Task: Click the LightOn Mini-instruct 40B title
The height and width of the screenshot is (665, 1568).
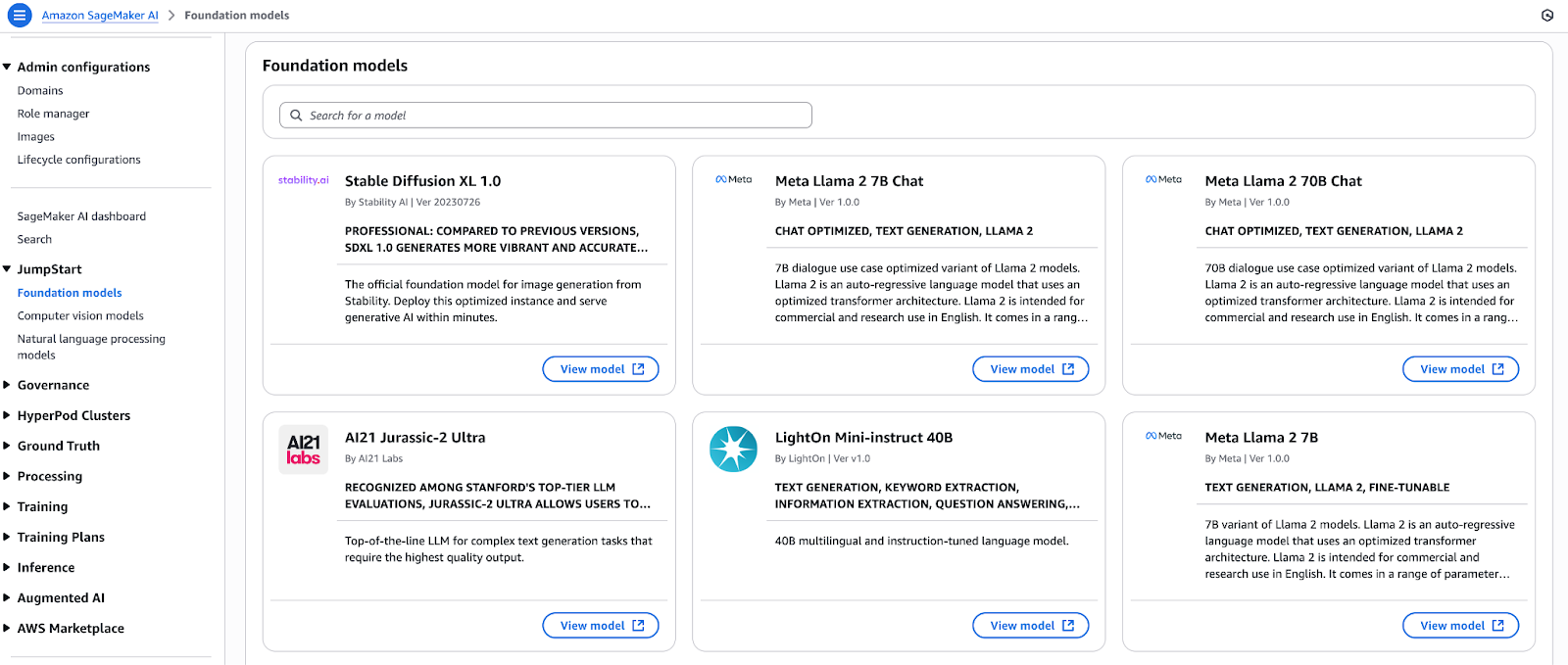Action: 863,438
